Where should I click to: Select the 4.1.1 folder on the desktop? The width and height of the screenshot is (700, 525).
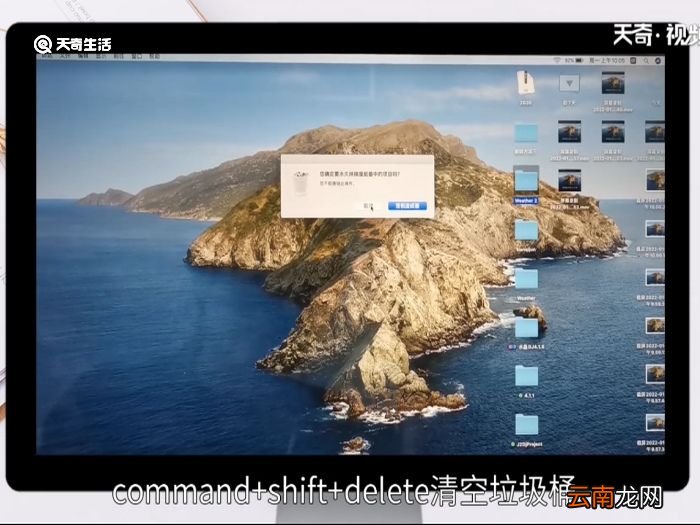(x=526, y=376)
